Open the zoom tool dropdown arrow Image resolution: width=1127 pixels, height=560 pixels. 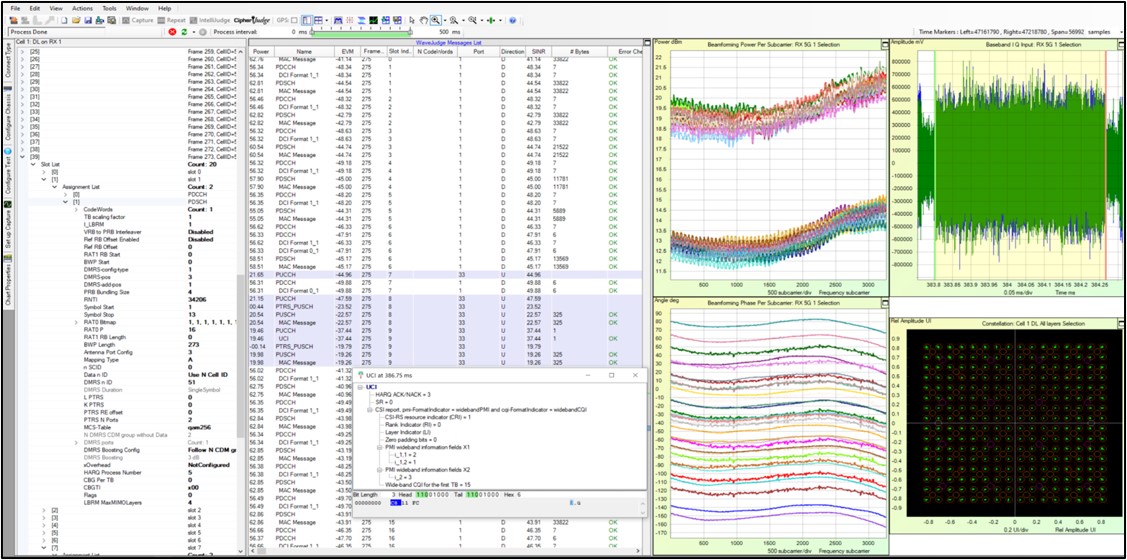[x=445, y=20]
